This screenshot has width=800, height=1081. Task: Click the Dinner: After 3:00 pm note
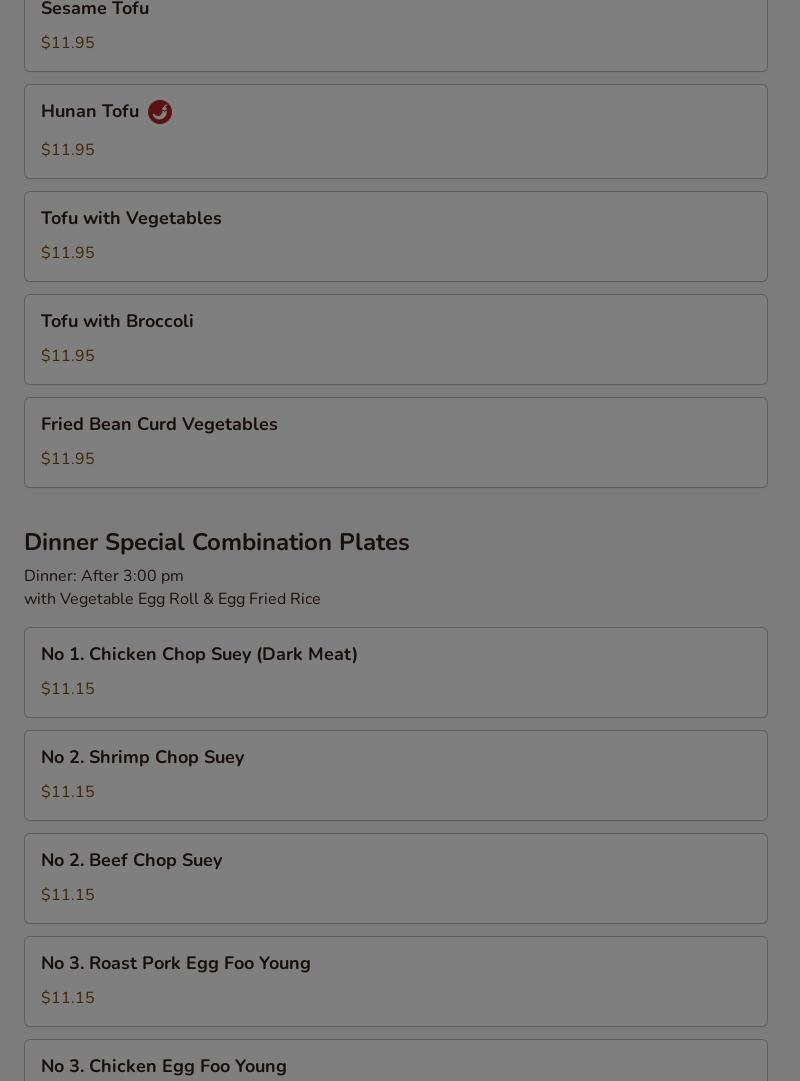[x=104, y=576]
